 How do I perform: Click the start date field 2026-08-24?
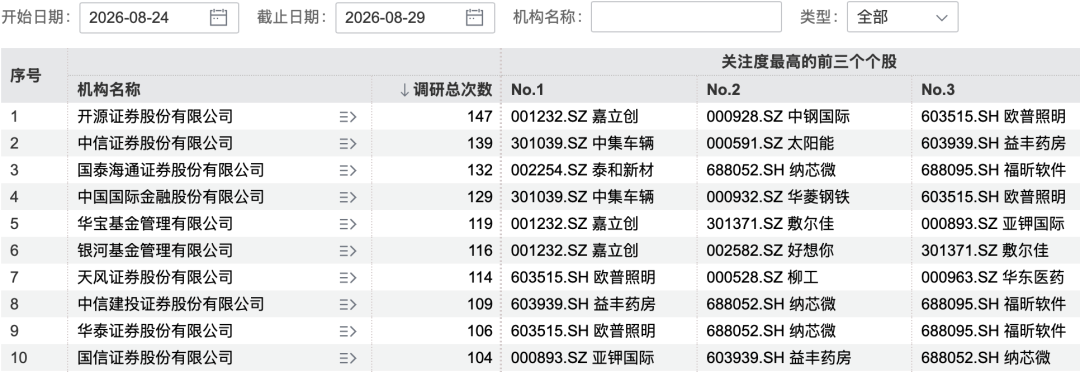[x=159, y=17]
